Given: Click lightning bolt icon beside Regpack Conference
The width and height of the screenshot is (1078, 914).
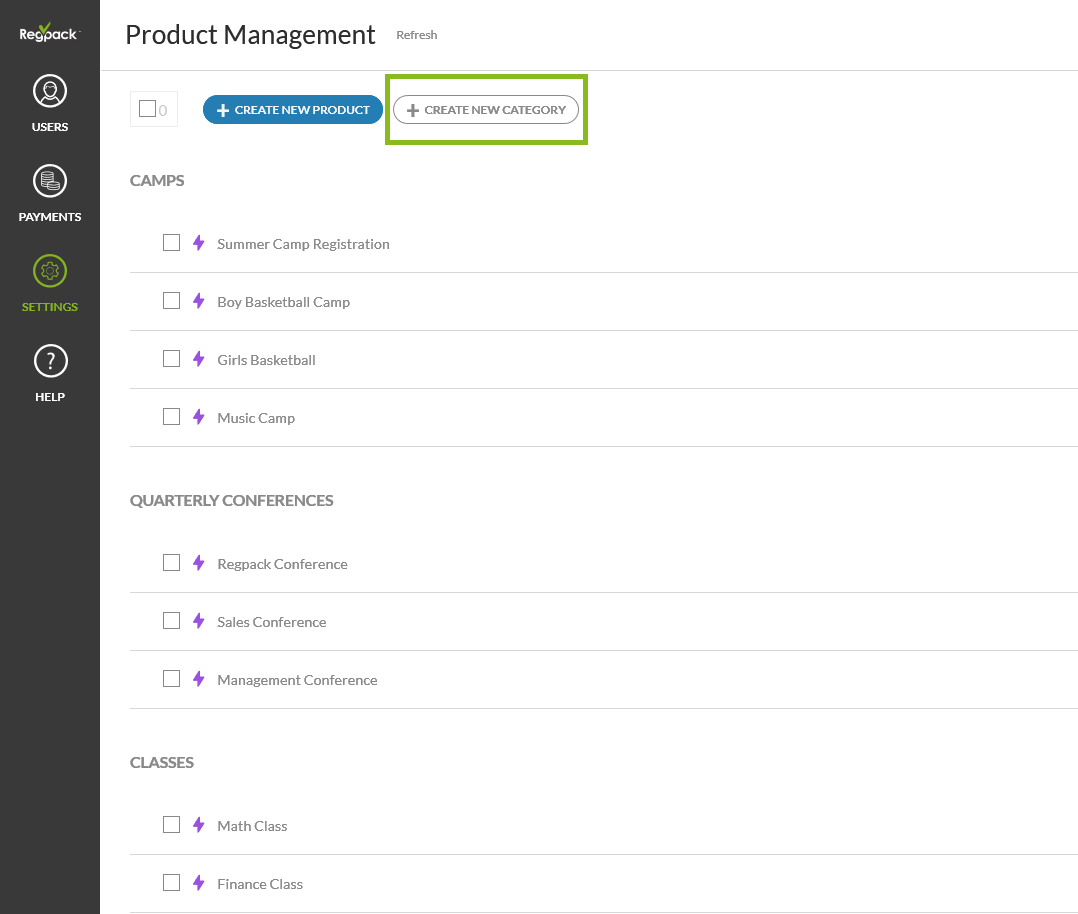Looking at the screenshot, I should [x=198, y=563].
